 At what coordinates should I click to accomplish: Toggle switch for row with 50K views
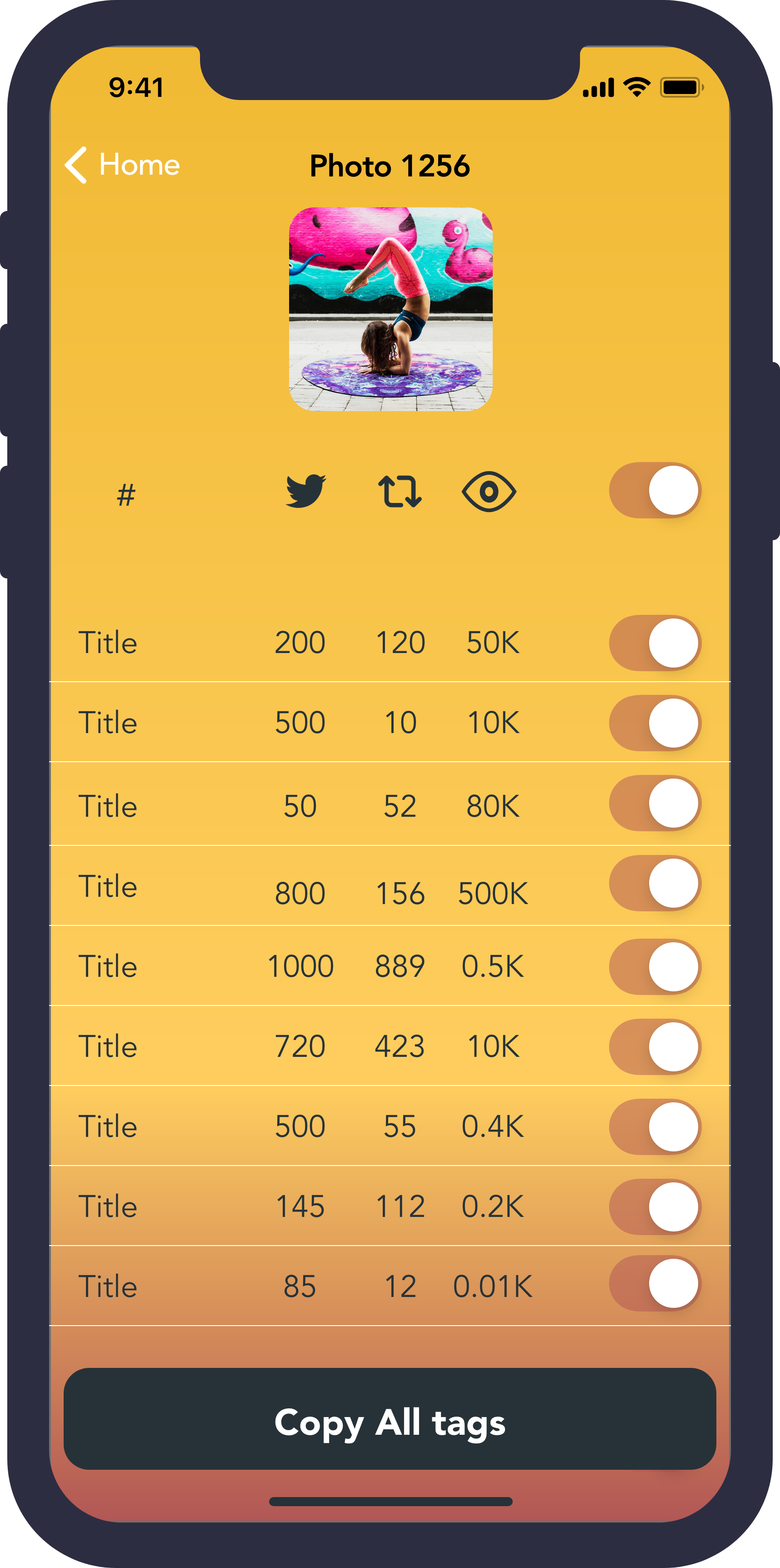(655, 643)
